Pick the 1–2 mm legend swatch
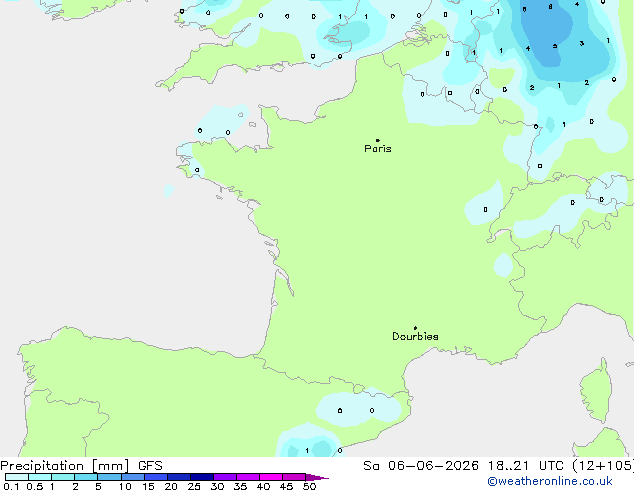 (x=63, y=477)
